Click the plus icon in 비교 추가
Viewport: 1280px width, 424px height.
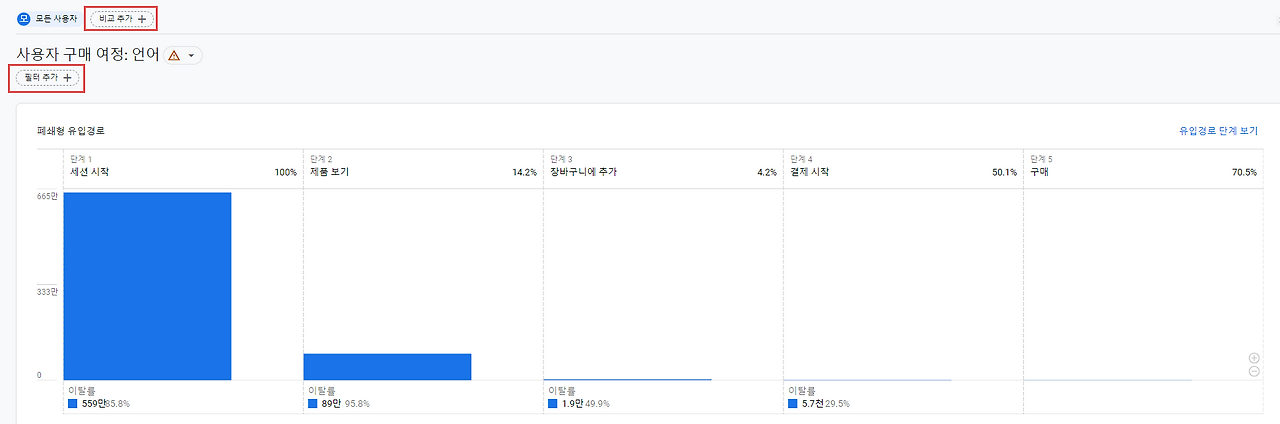(x=142, y=19)
